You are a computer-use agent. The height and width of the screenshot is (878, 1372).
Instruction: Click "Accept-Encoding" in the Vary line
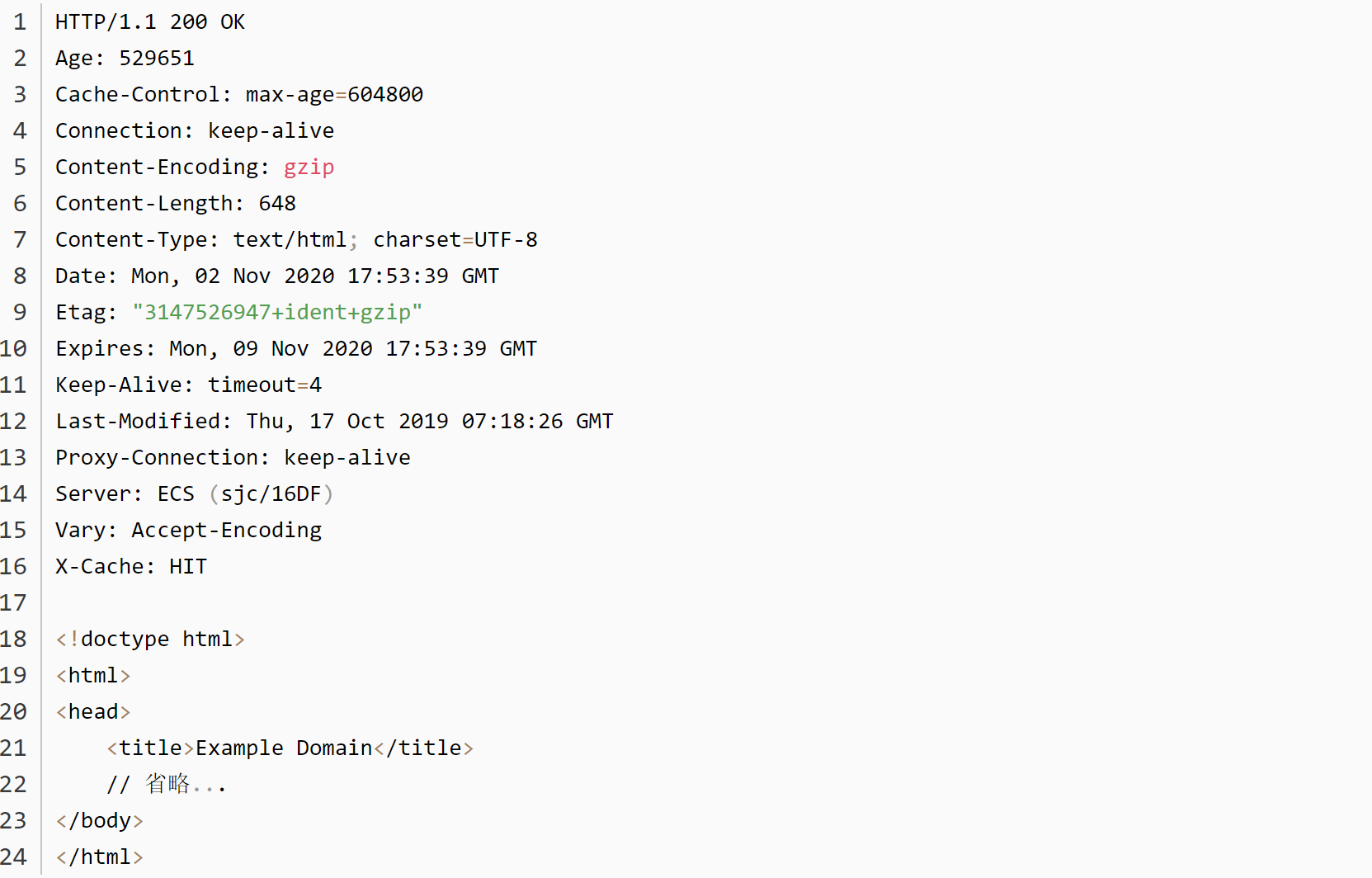(226, 531)
